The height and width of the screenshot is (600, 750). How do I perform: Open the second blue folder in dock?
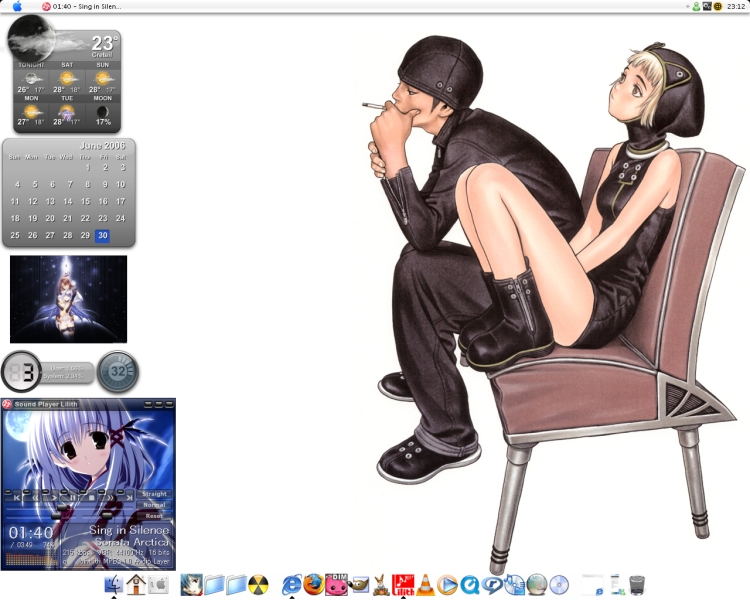coord(236,585)
